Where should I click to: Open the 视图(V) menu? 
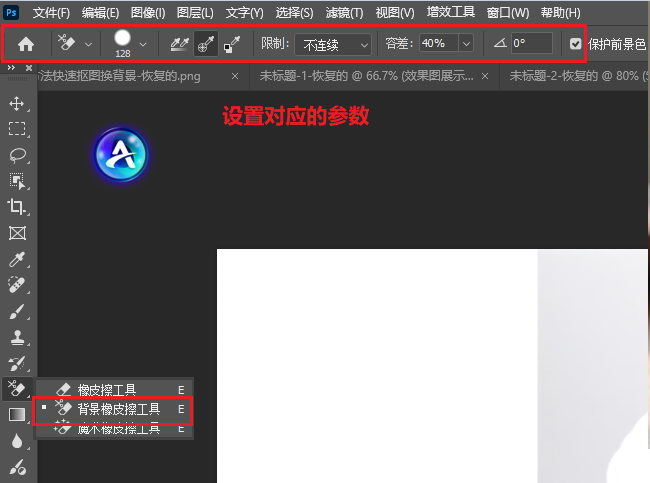[395, 13]
